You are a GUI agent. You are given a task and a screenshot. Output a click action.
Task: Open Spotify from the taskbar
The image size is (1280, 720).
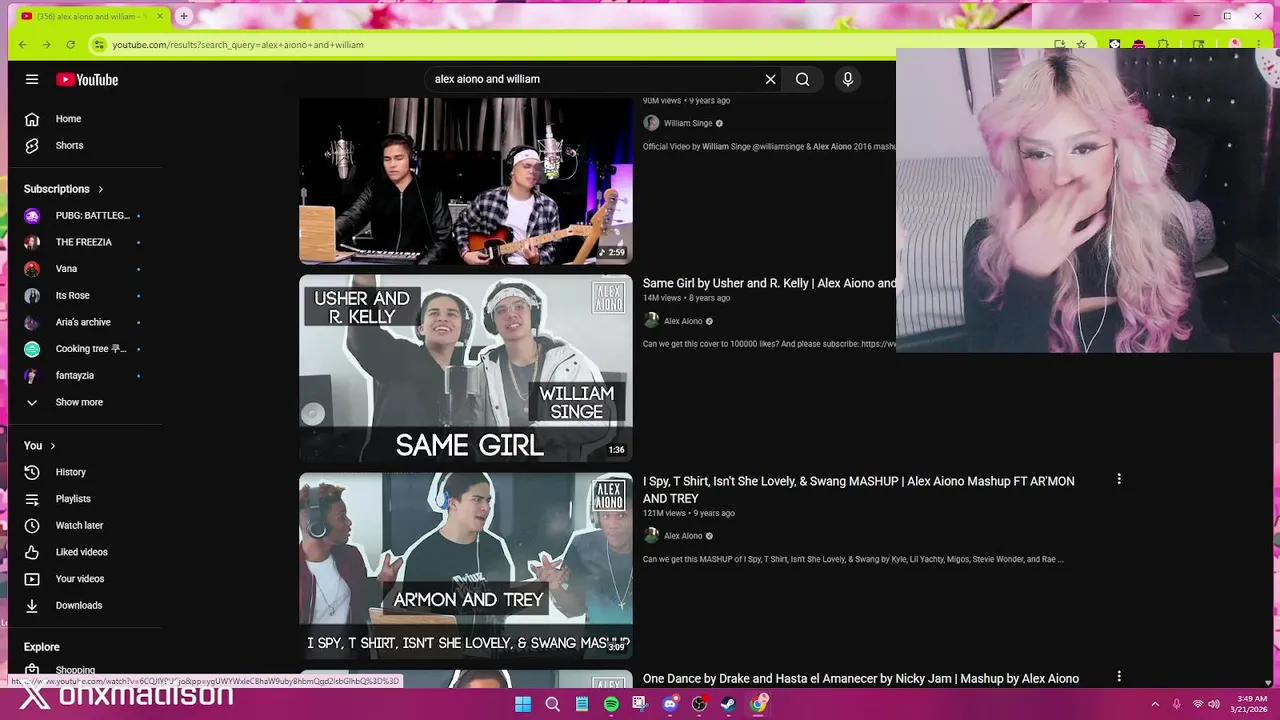coord(611,704)
